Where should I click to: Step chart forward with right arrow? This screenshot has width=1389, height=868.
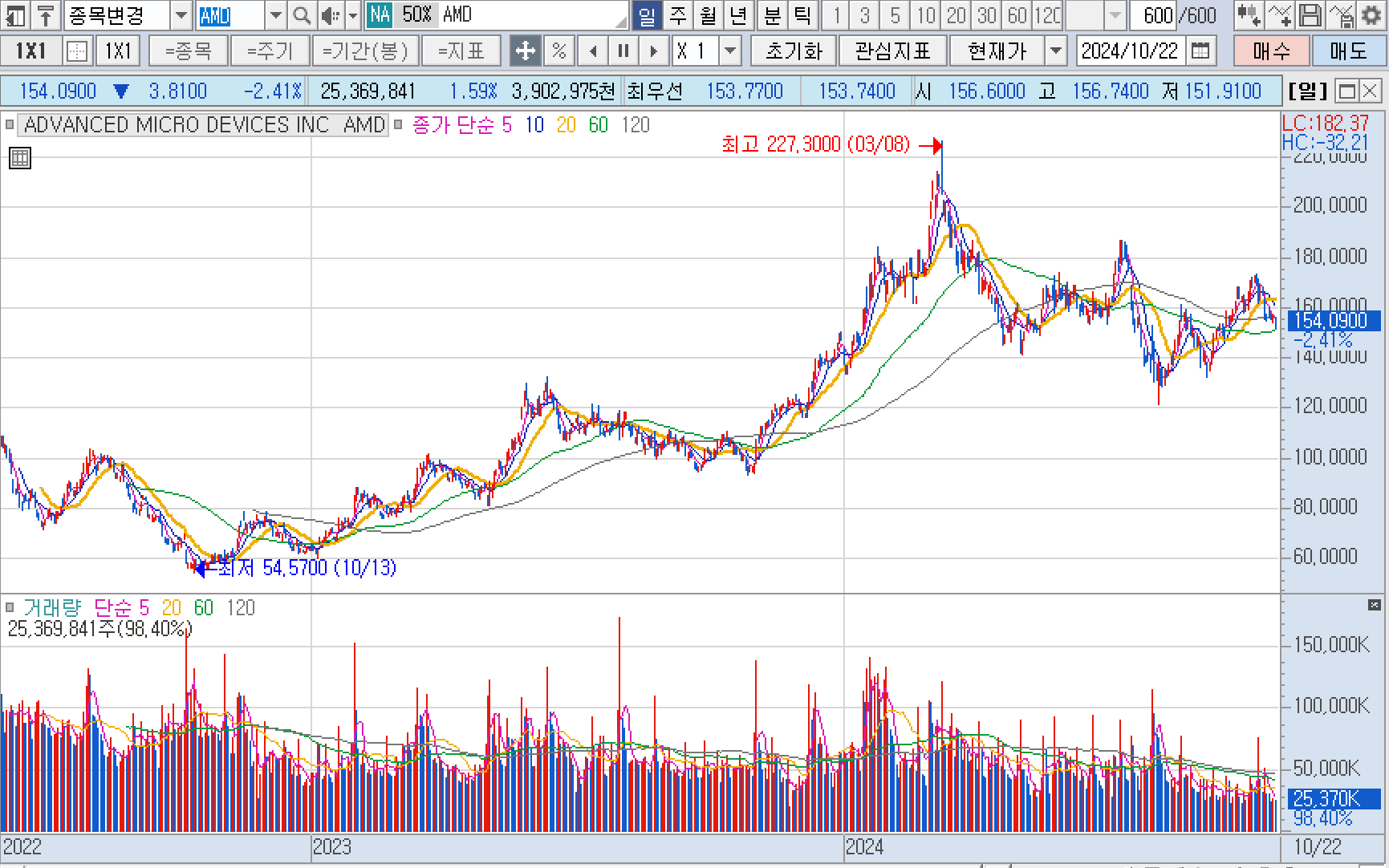tap(654, 51)
